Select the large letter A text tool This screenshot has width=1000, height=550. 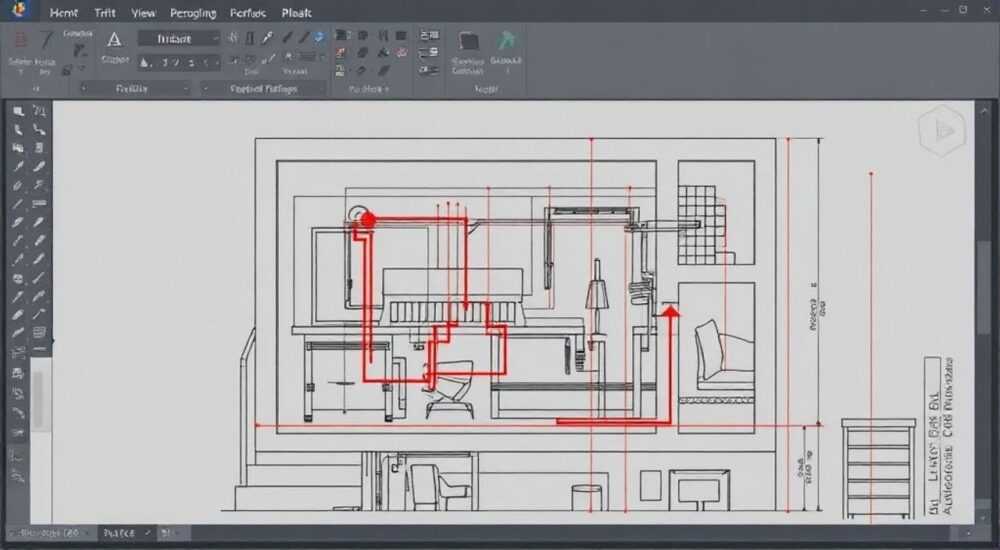pyautogui.click(x=114, y=40)
